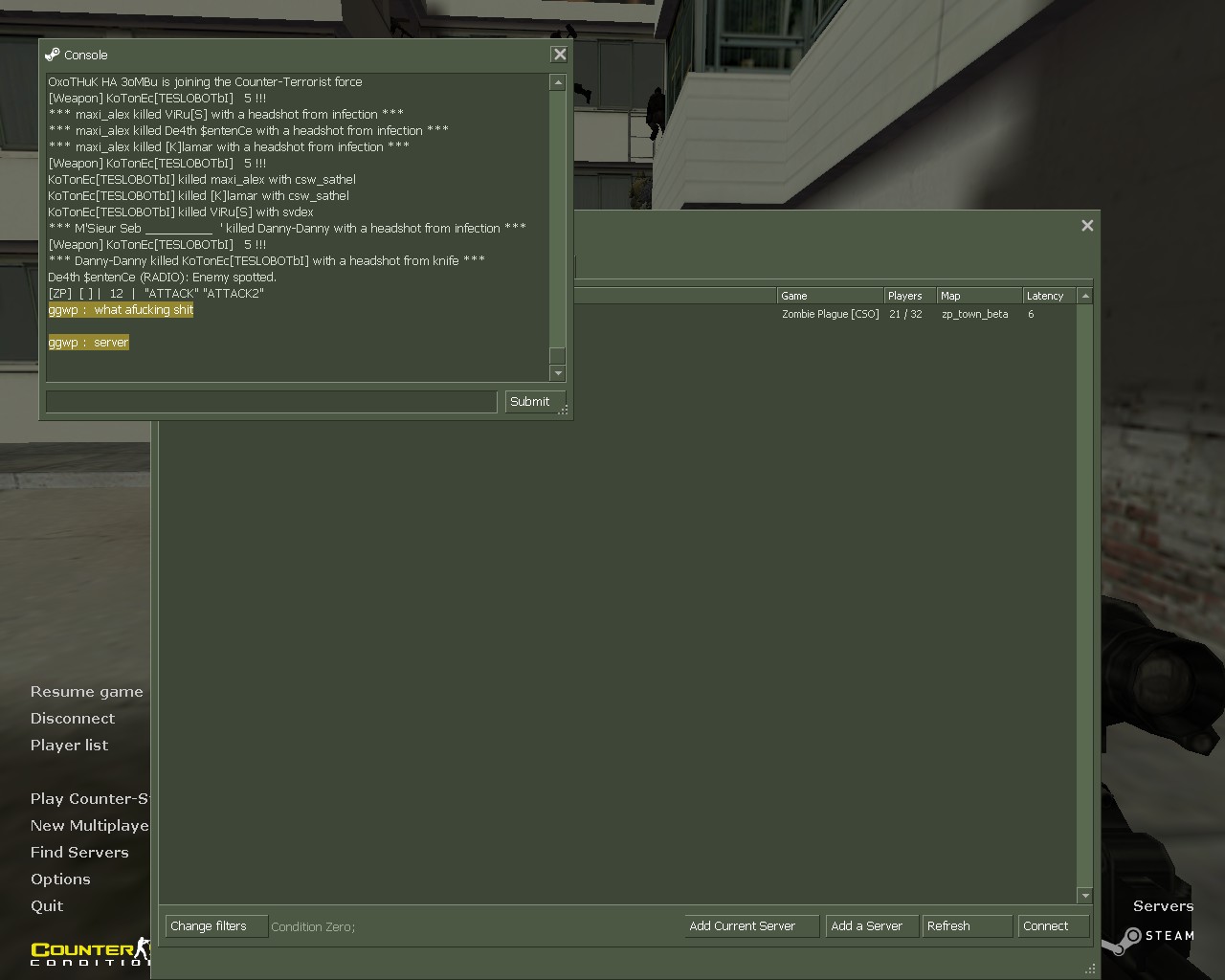Sort server list by Map header
The height and width of the screenshot is (980, 1225).
point(978,296)
